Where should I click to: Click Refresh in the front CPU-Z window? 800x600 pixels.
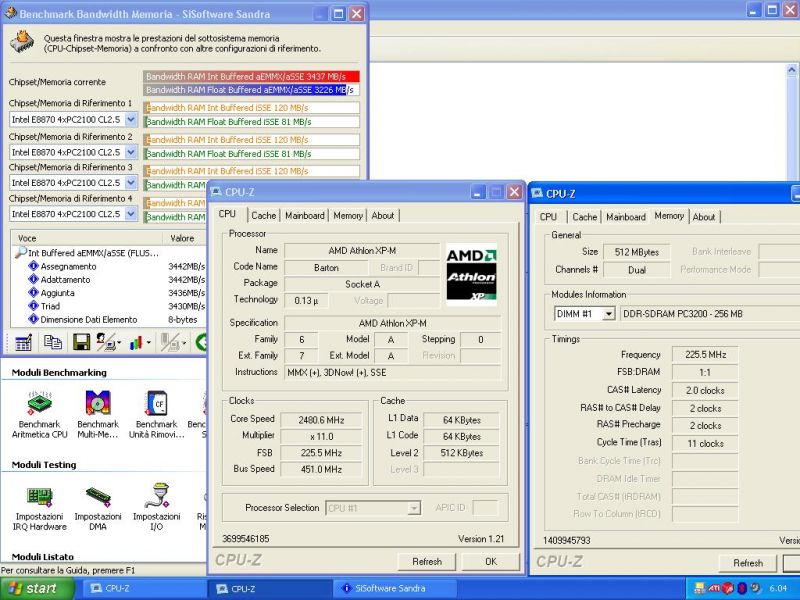click(427, 562)
